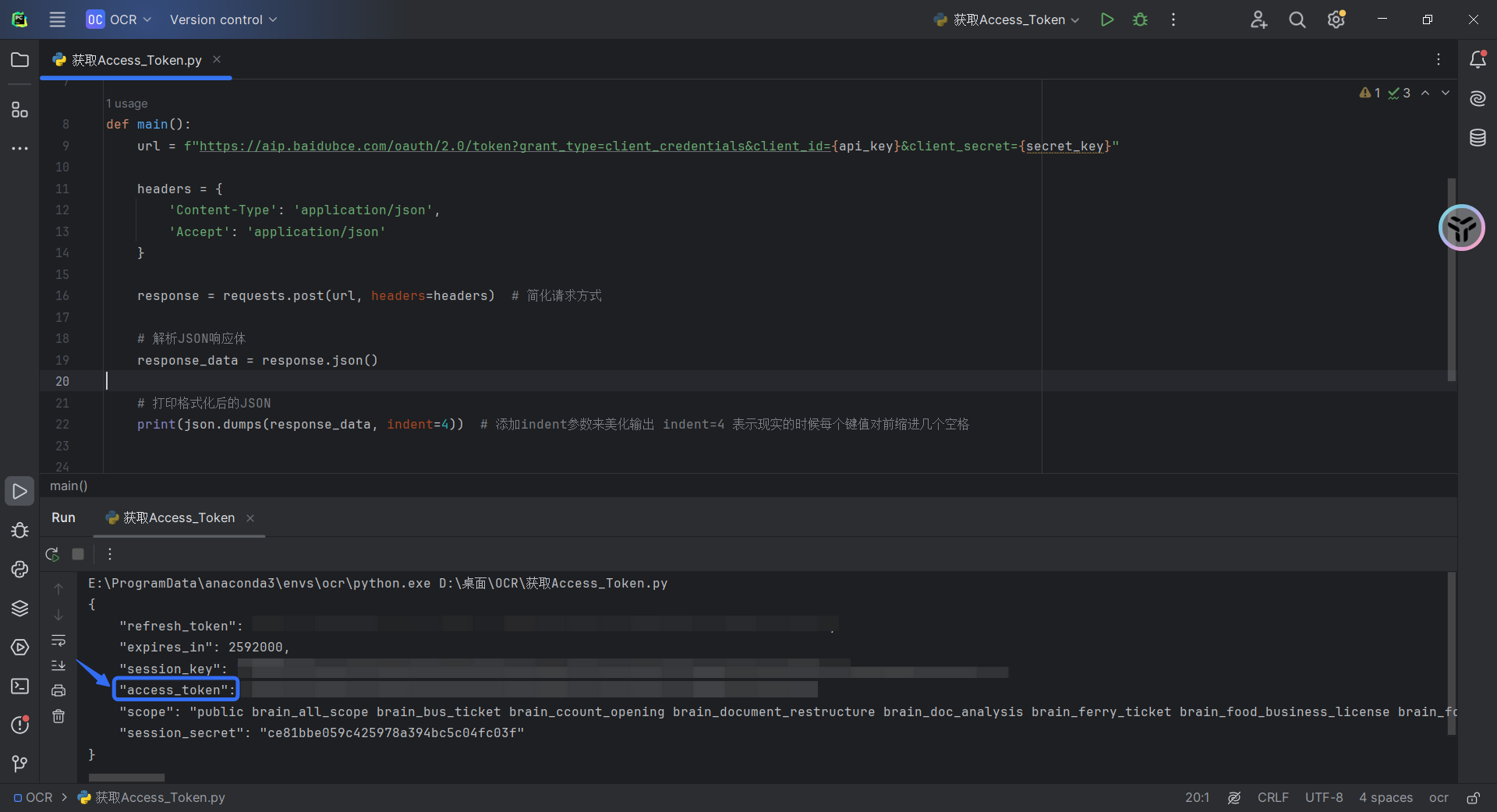Open the Project tool window folder icon
Screen dimensions: 1497x812
coord(19,60)
